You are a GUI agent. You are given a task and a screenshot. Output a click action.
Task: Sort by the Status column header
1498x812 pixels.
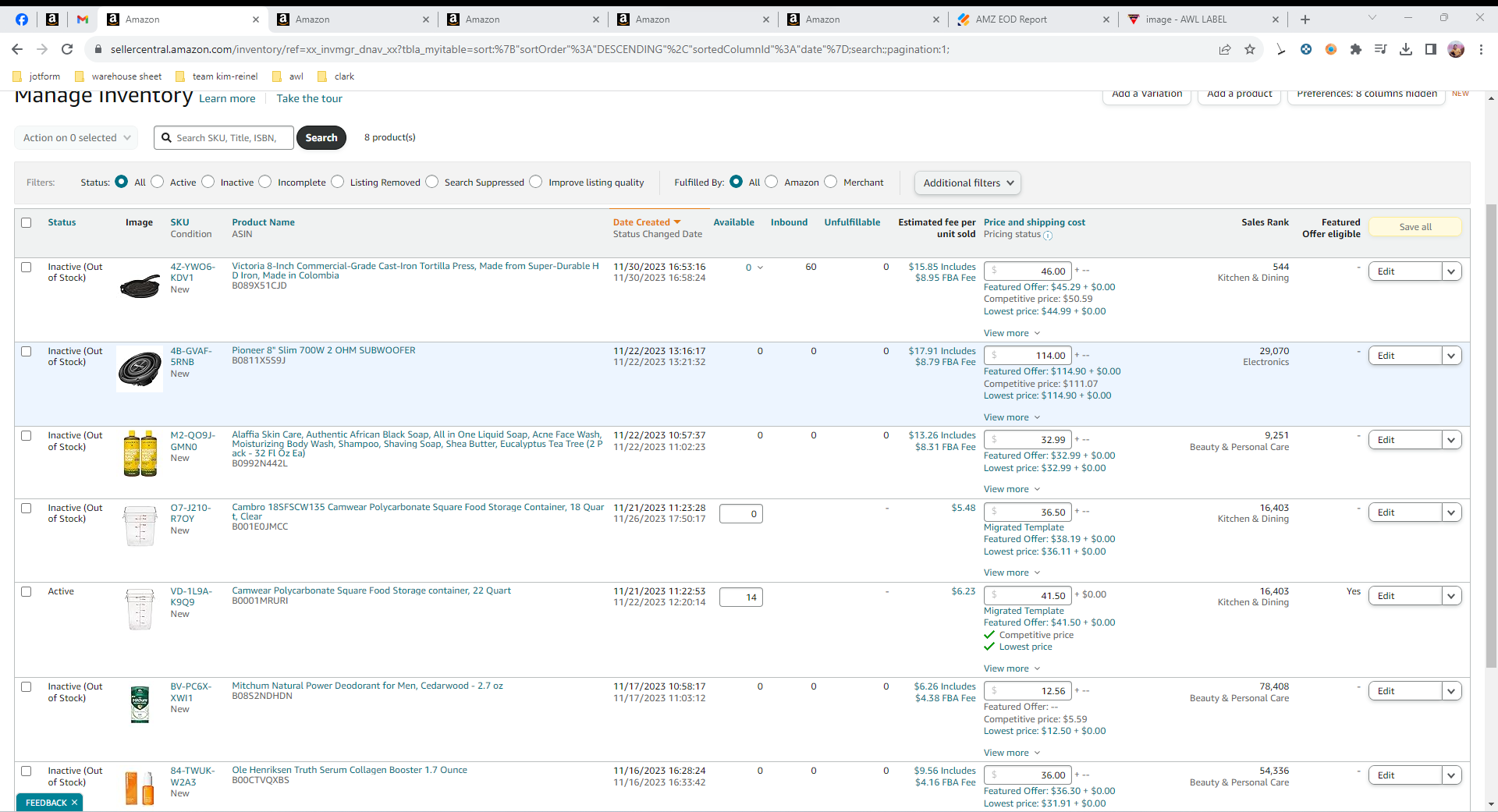coord(62,223)
